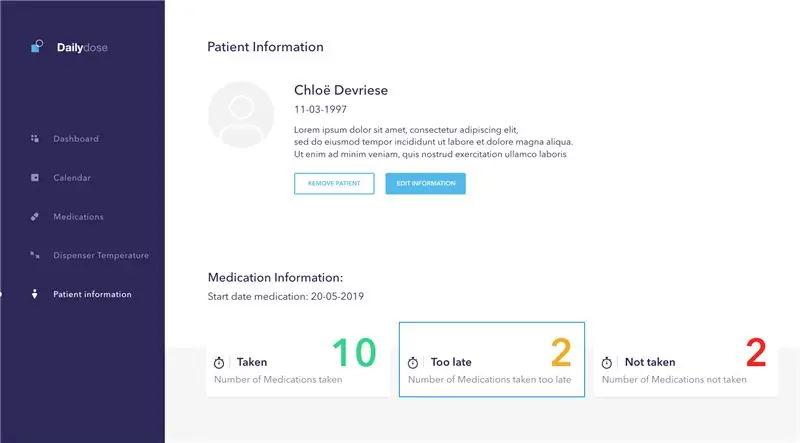The width and height of the screenshot is (800, 443).
Task: Select the Dashboard grid icon
Action: pyautogui.click(x=35, y=138)
